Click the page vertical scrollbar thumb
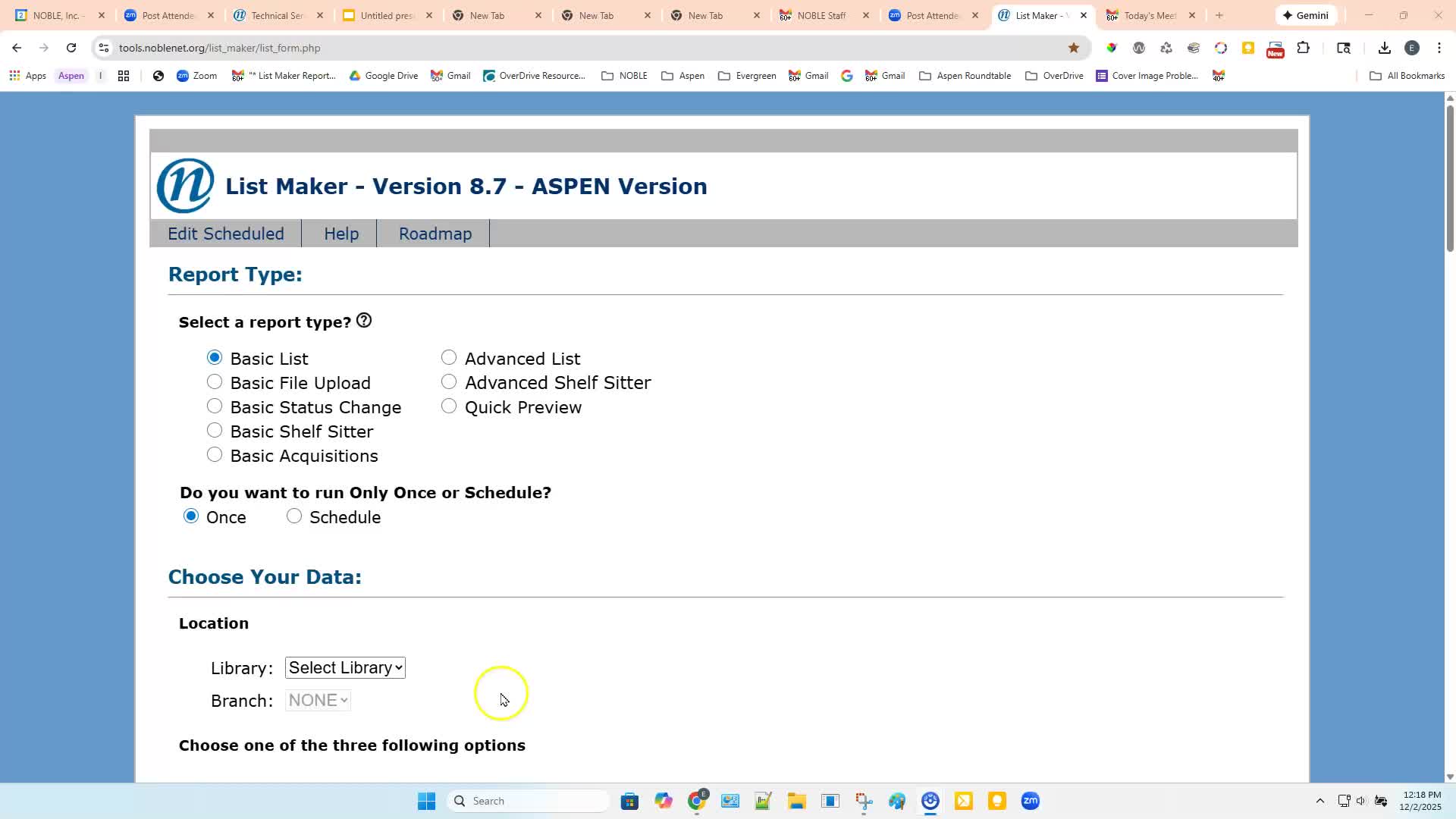Image resolution: width=1456 pixels, height=819 pixels. tap(1450, 178)
